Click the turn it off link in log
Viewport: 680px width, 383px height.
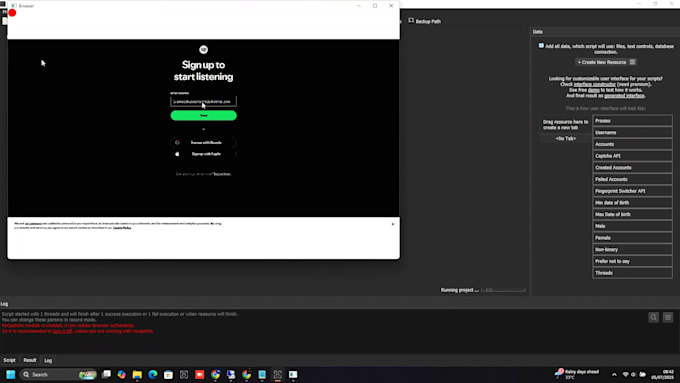coord(62,331)
